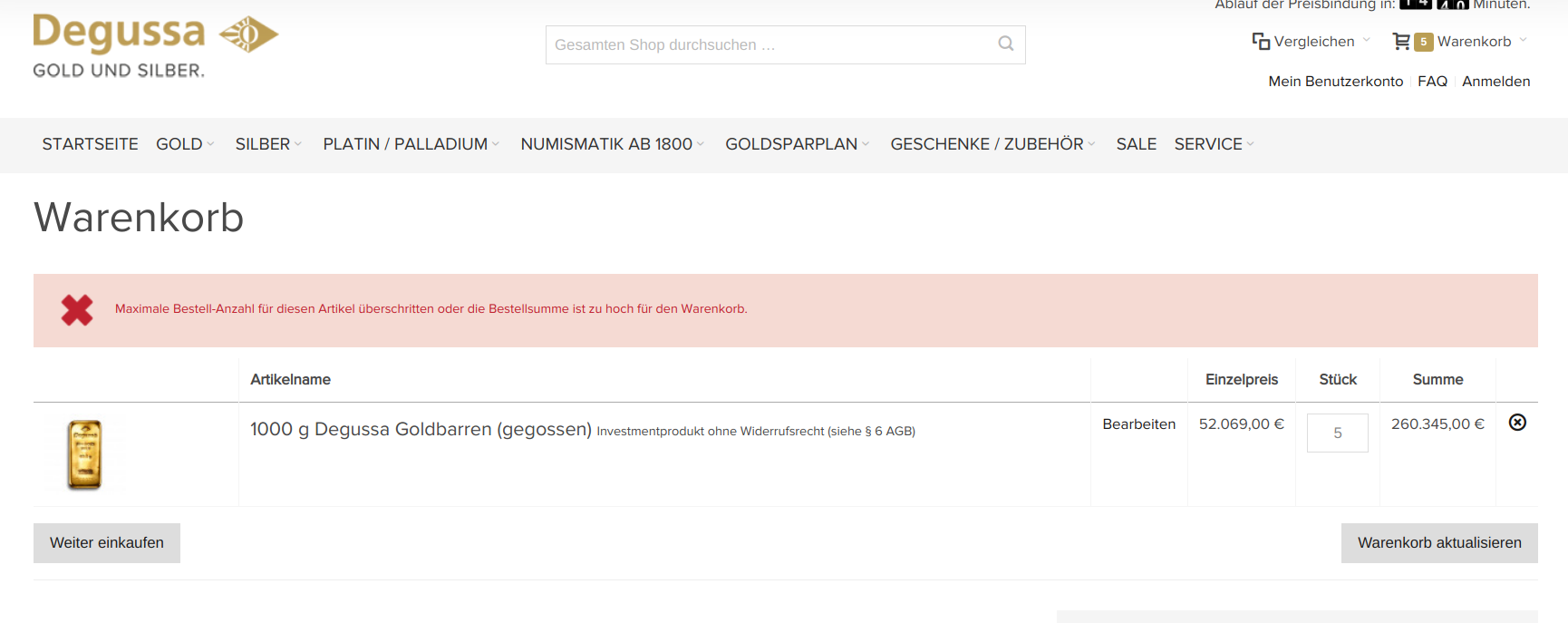Click the cart item count badge

(x=1423, y=42)
